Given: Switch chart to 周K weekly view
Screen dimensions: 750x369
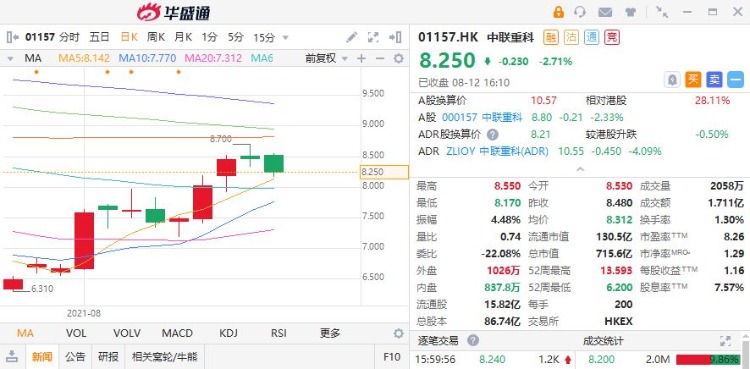Looking at the screenshot, I should click(x=156, y=37).
